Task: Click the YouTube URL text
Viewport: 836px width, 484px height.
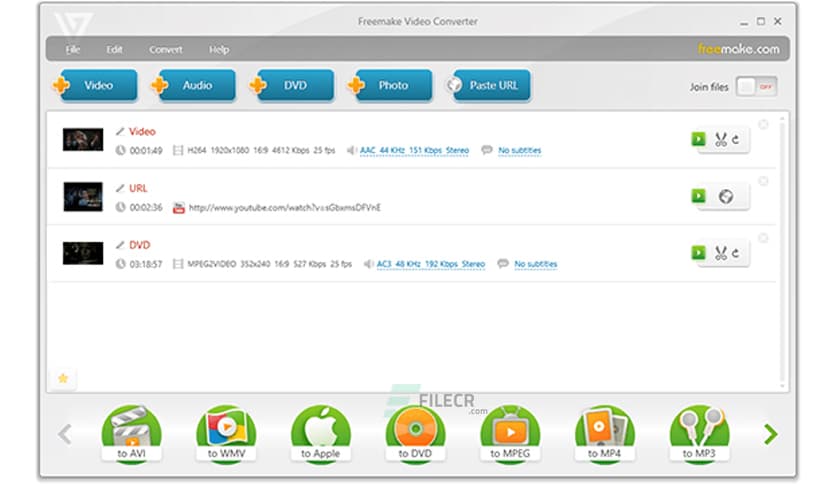Action: (285, 207)
